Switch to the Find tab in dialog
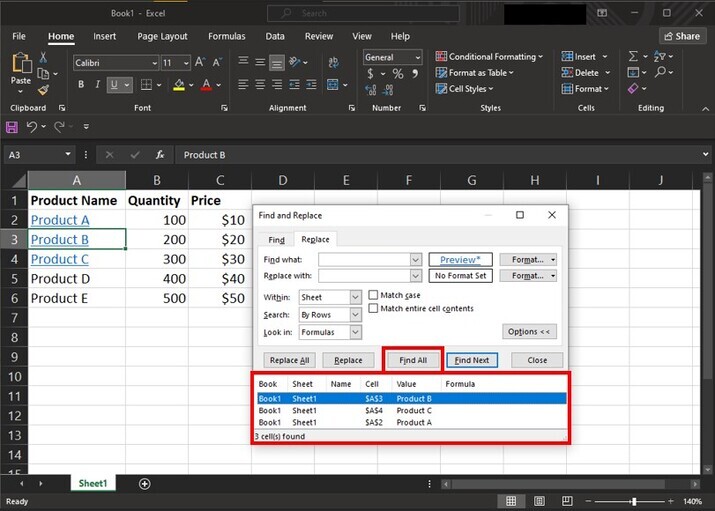This screenshot has width=715, height=511. [x=276, y=240]
